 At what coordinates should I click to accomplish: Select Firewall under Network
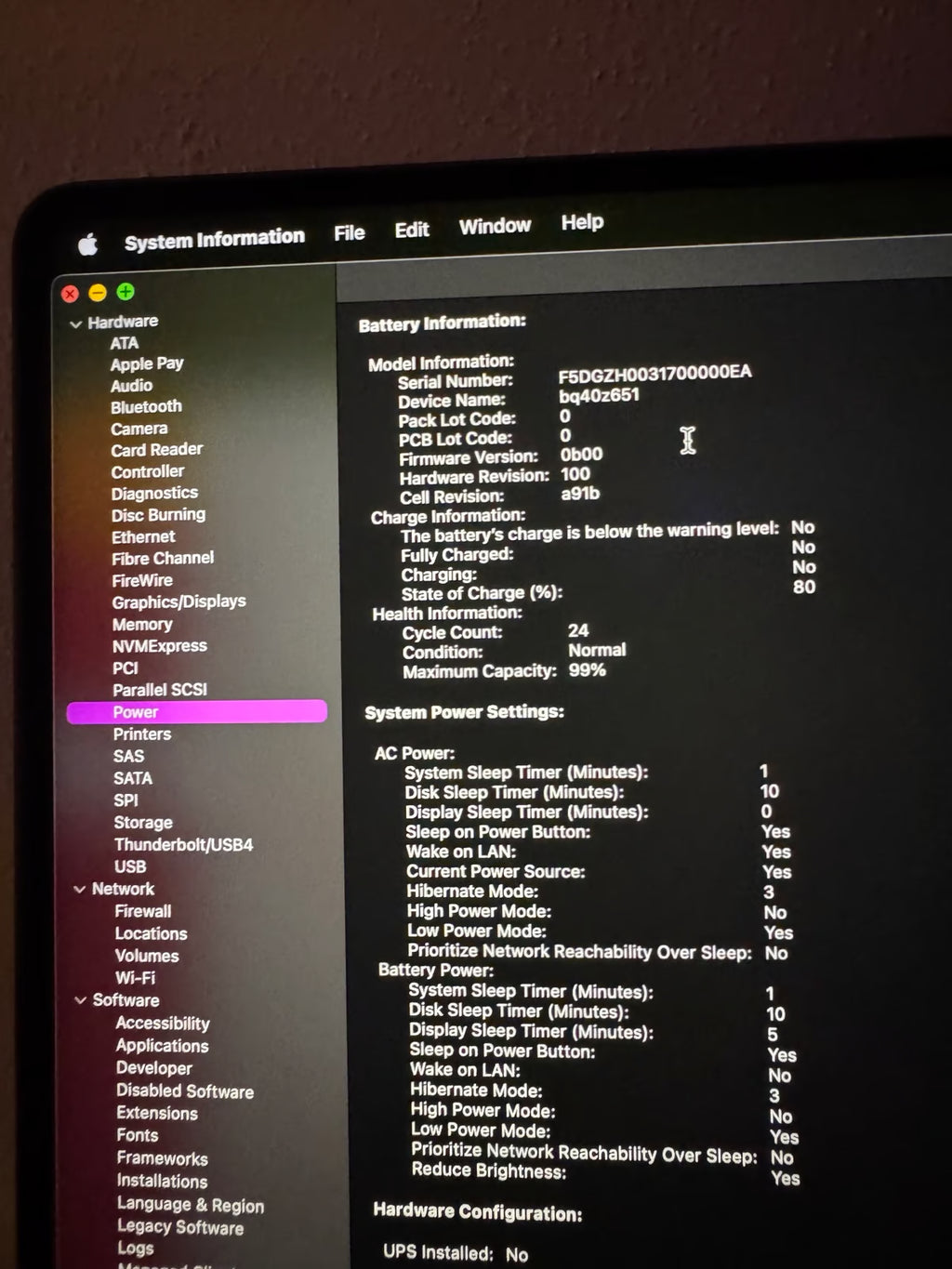[x=142, y=911]
